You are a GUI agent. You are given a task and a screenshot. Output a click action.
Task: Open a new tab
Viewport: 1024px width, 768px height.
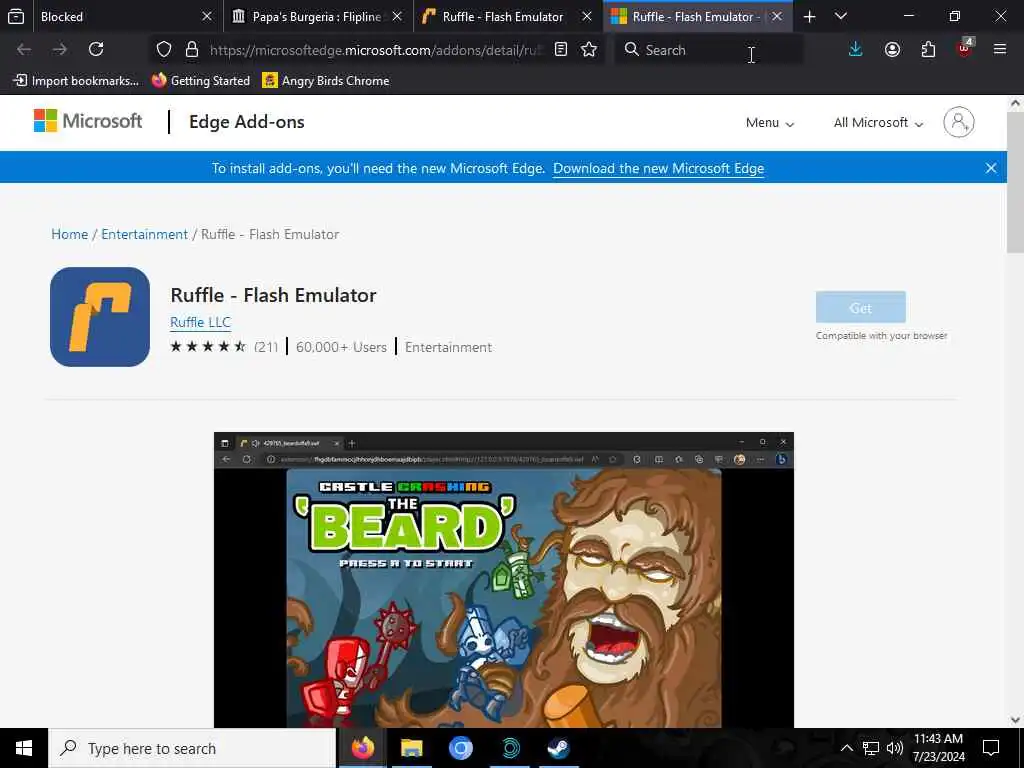[x=809, y=16]
